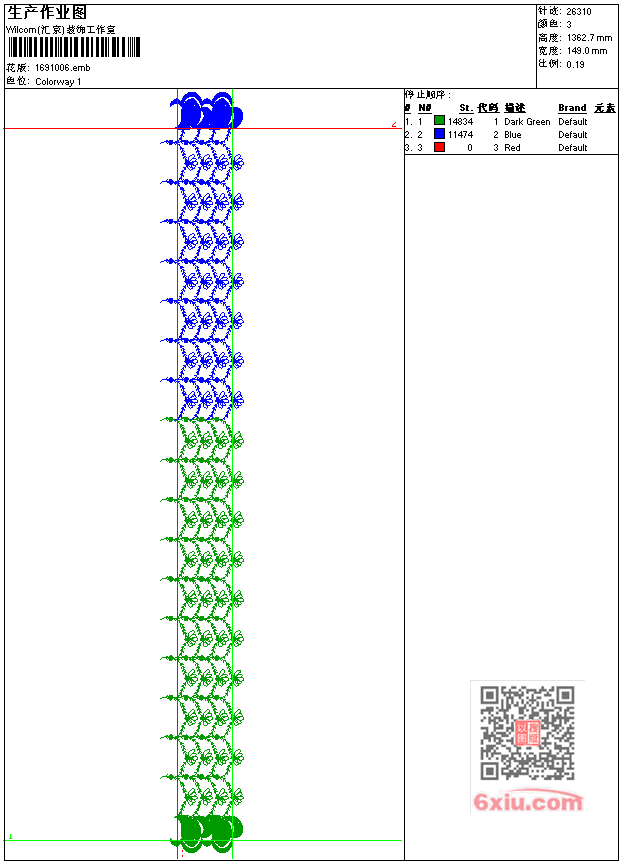Click the green lower section of embroidery design
Screen dimensions: 620x861
point(204,634)
